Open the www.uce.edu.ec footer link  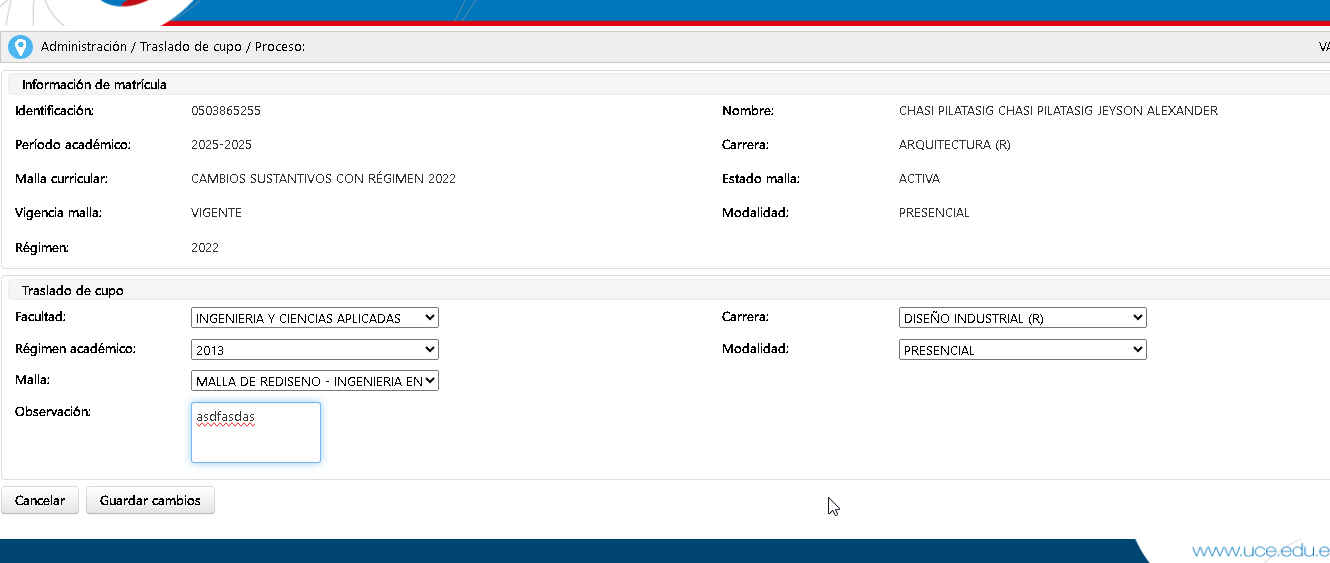click(x=1260, y=551)
